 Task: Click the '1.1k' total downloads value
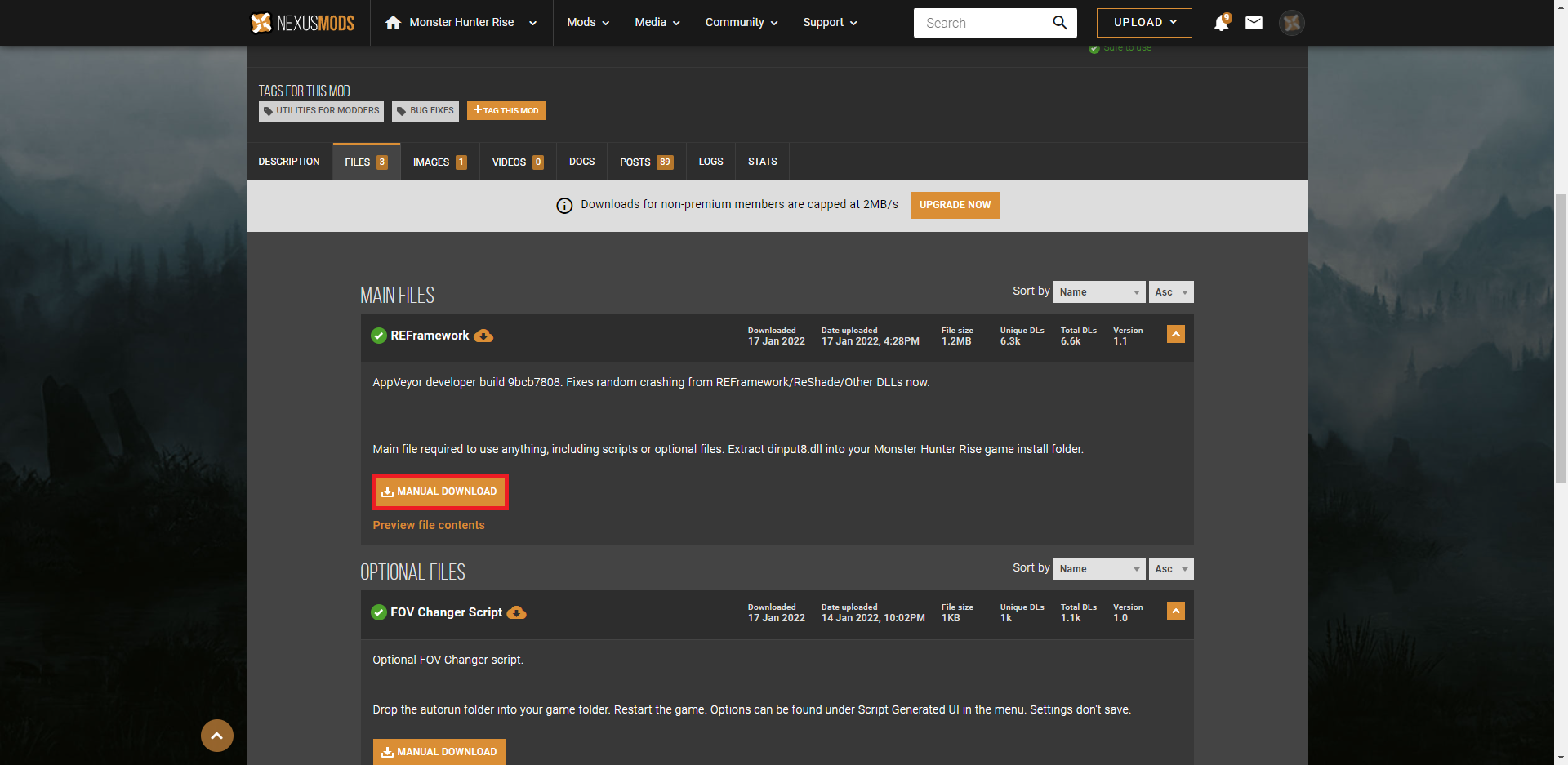pos(1071,618)
